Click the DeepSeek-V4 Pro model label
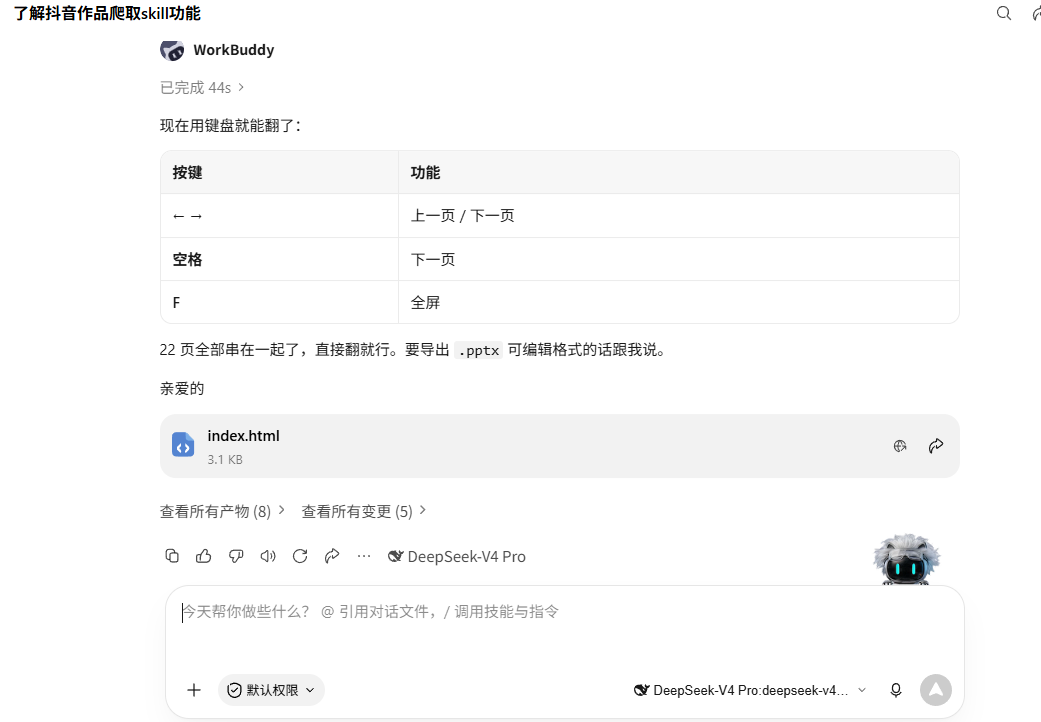The width and height of the screenshot is (1041, 722). pyautogui.click(x=457, y=556)
